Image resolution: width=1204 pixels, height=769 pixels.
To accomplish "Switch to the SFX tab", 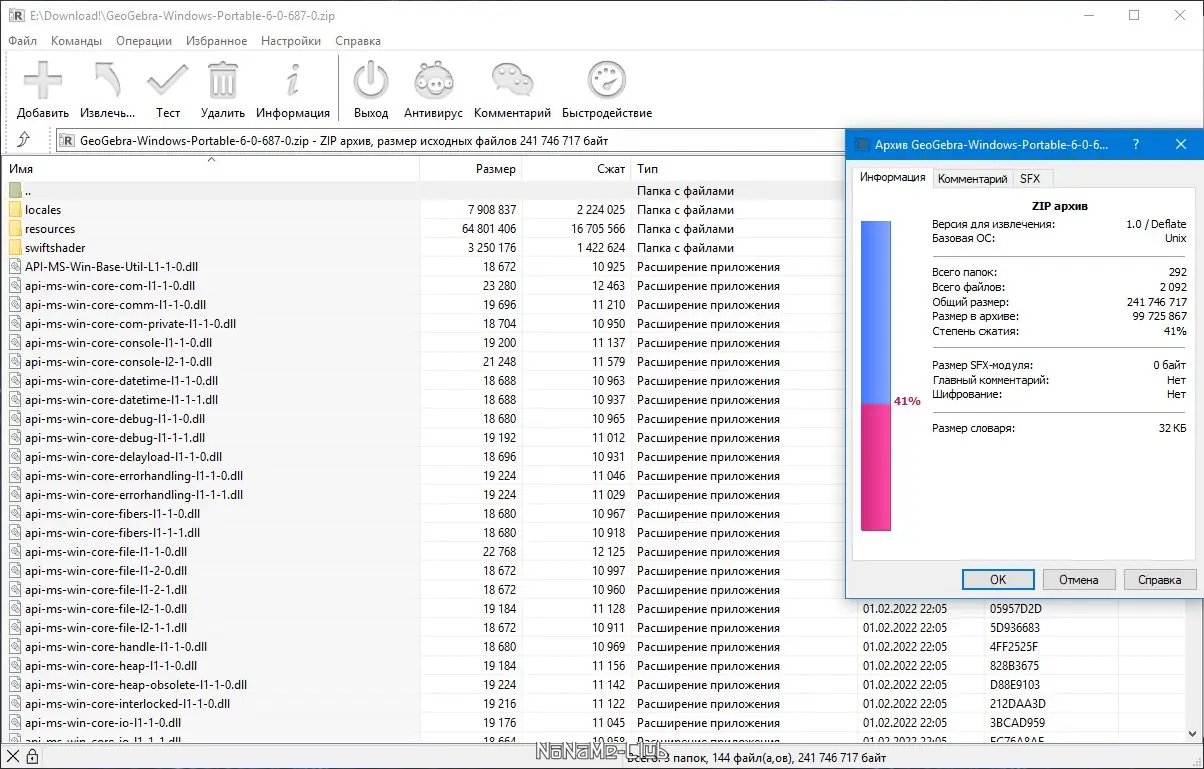I will click(x=1029, y=179).
